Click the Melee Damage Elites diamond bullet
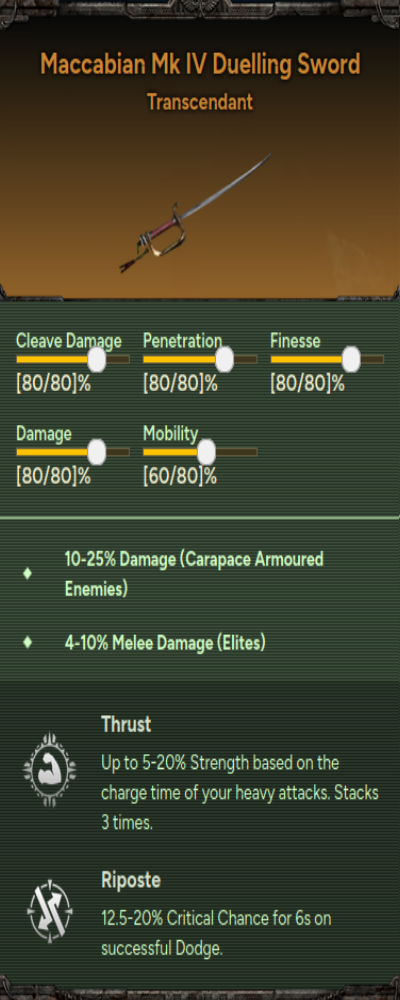Viewport: 400px width, 1000px height. [x=27, y=642]
